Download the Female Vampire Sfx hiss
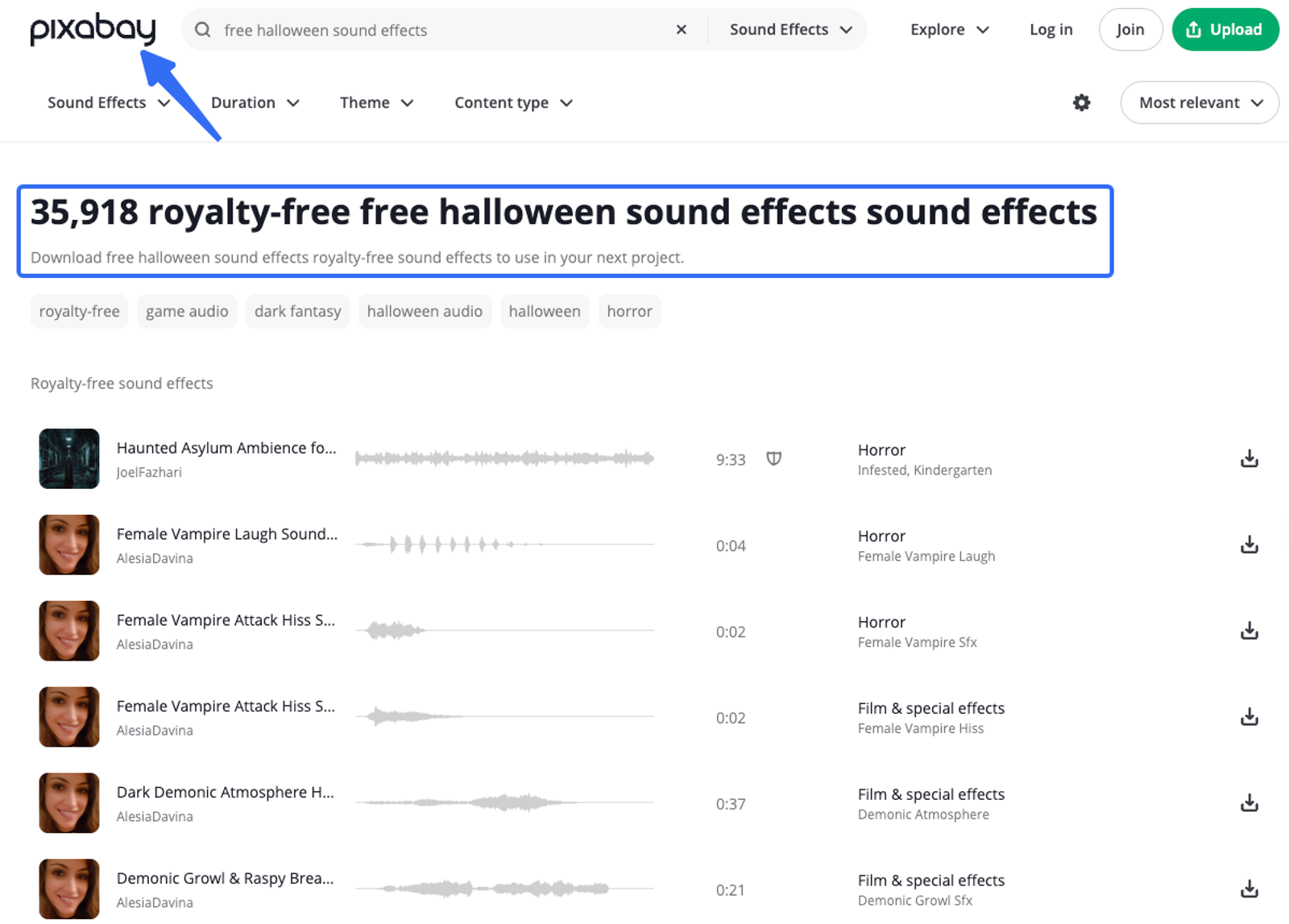This screenshot has height=924, width=1289. coord(1249,631)
